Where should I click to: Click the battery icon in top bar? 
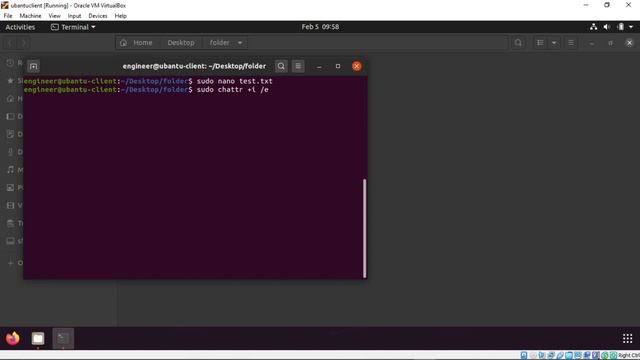pyautogui.click(x=620, y=27)
